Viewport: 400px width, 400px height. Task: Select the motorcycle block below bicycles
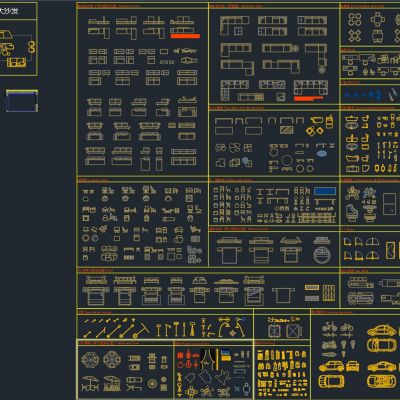[329, 345]
